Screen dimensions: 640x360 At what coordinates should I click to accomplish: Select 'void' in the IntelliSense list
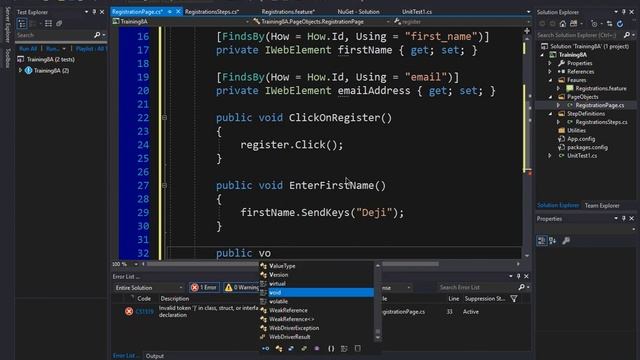[x=317, y=293]
